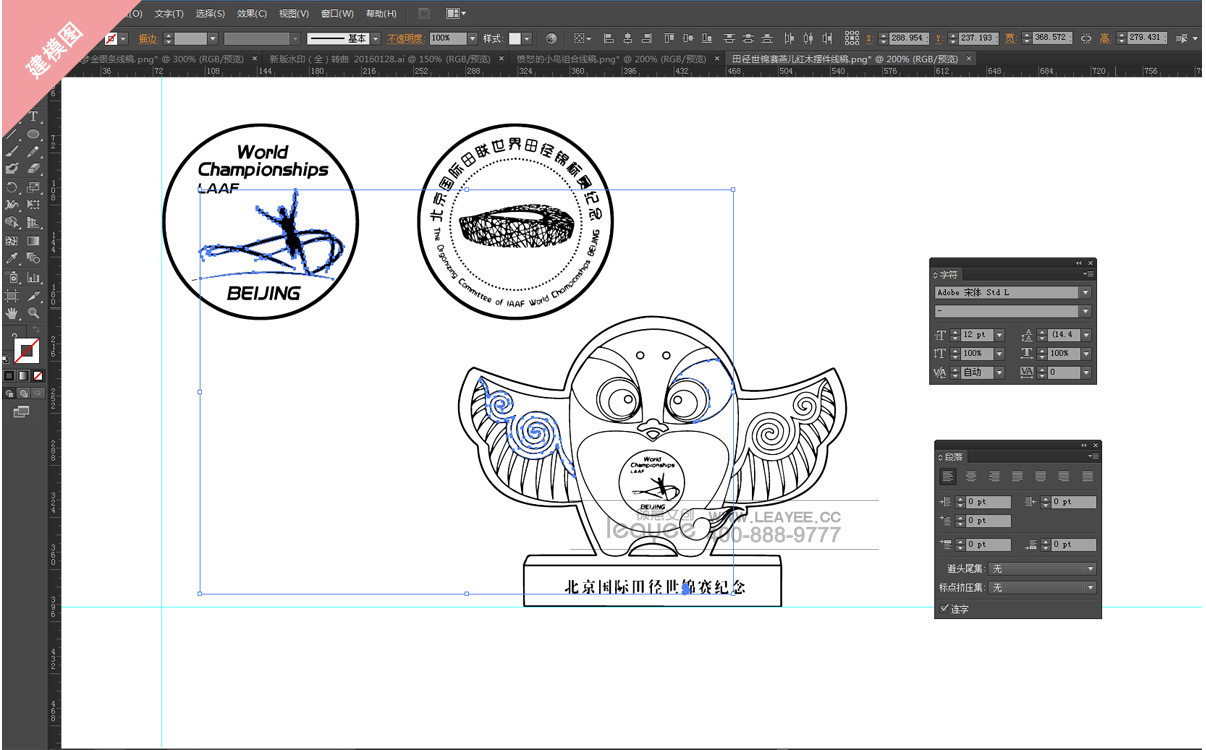Activate the Zoom magnifier tool
Viewport: 1206px width, 750px height.
point(33,313)
